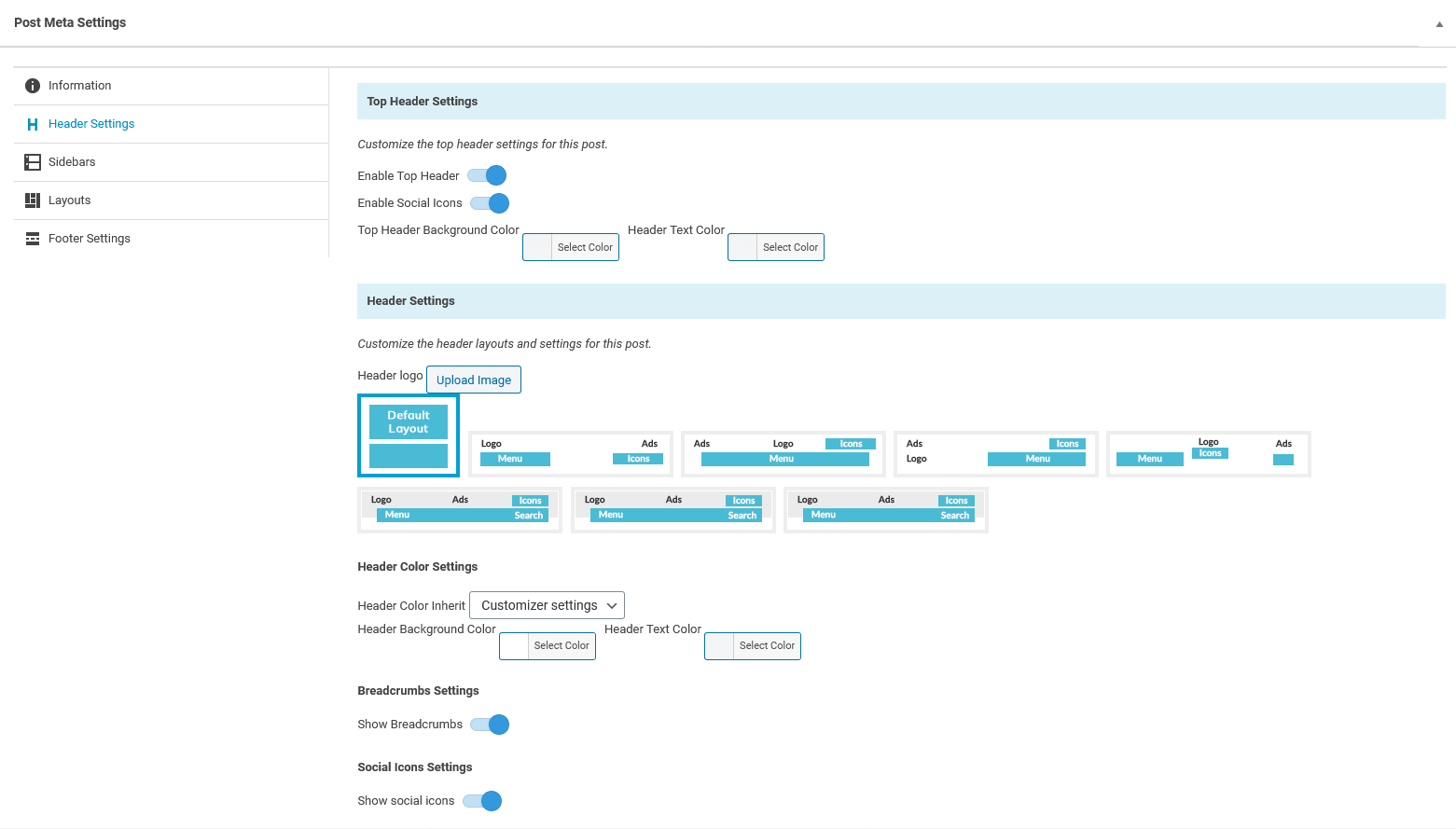This screenshot has width=1456, height=829.
Task: Click the Footer Settings icon
Action: click(x=31, y=238)
